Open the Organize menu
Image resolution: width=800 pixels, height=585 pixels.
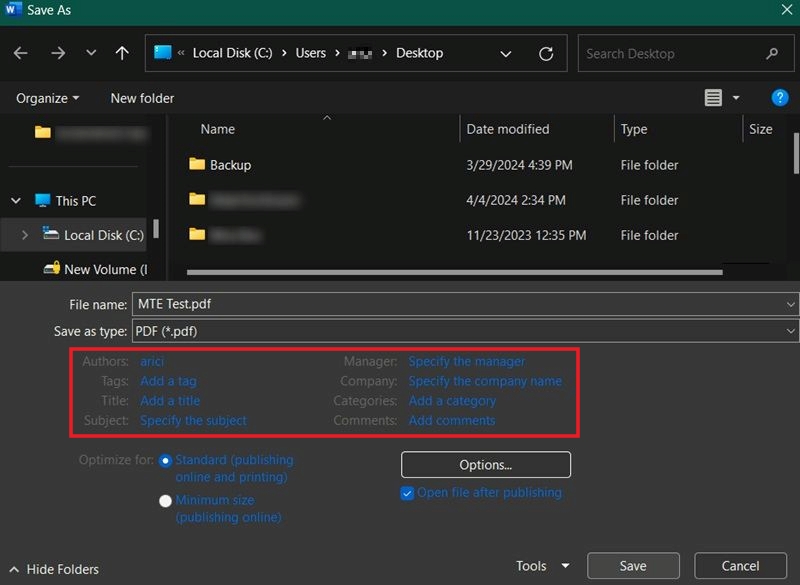pyautogui.click(x=44, y=98)
